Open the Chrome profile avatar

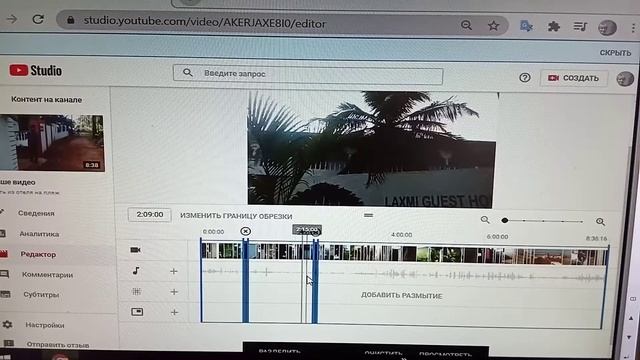(607, 28)
